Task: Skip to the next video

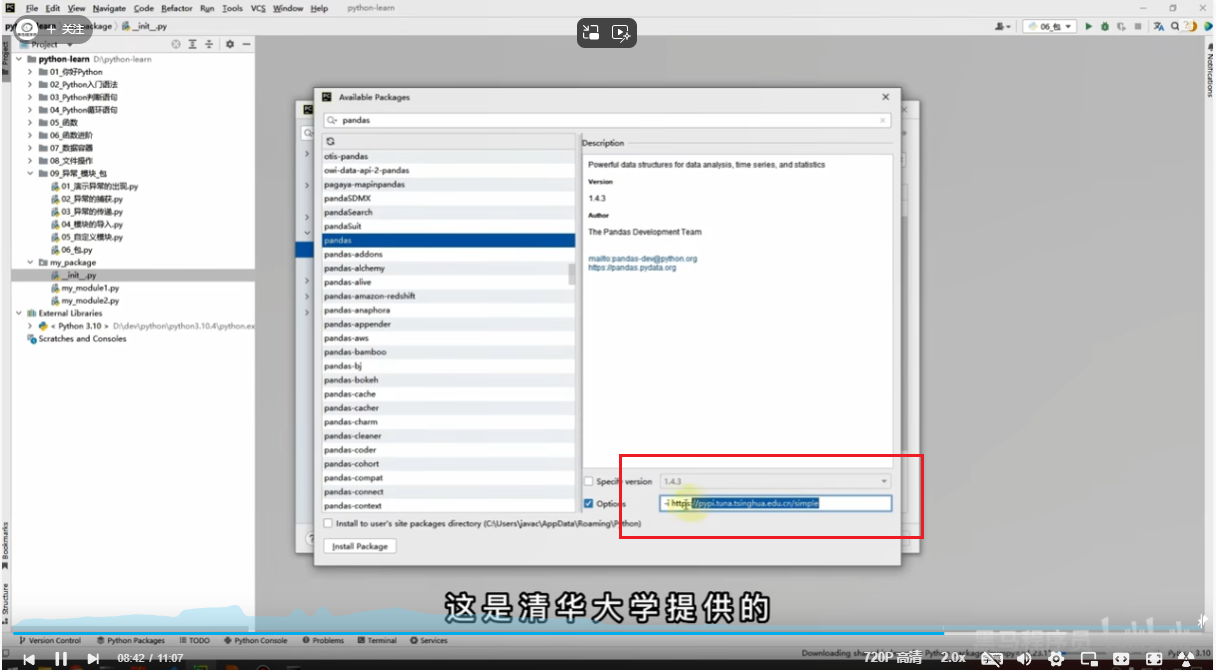Action: [x=93, y=658]
